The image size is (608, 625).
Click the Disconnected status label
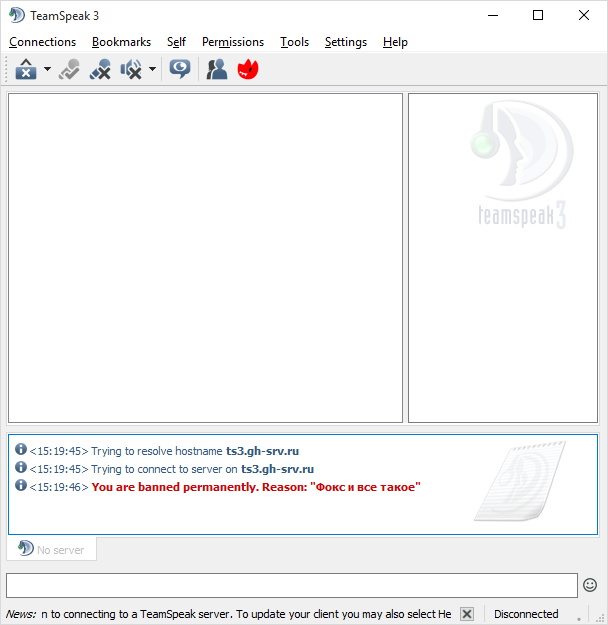click(526, 614)
